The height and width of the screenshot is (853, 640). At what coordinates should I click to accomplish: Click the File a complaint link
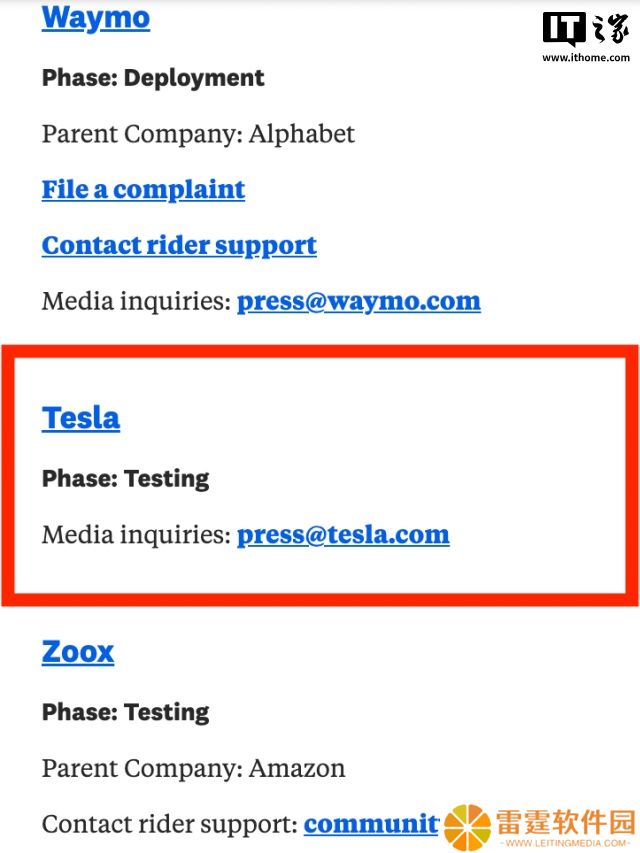pos(143,190)
